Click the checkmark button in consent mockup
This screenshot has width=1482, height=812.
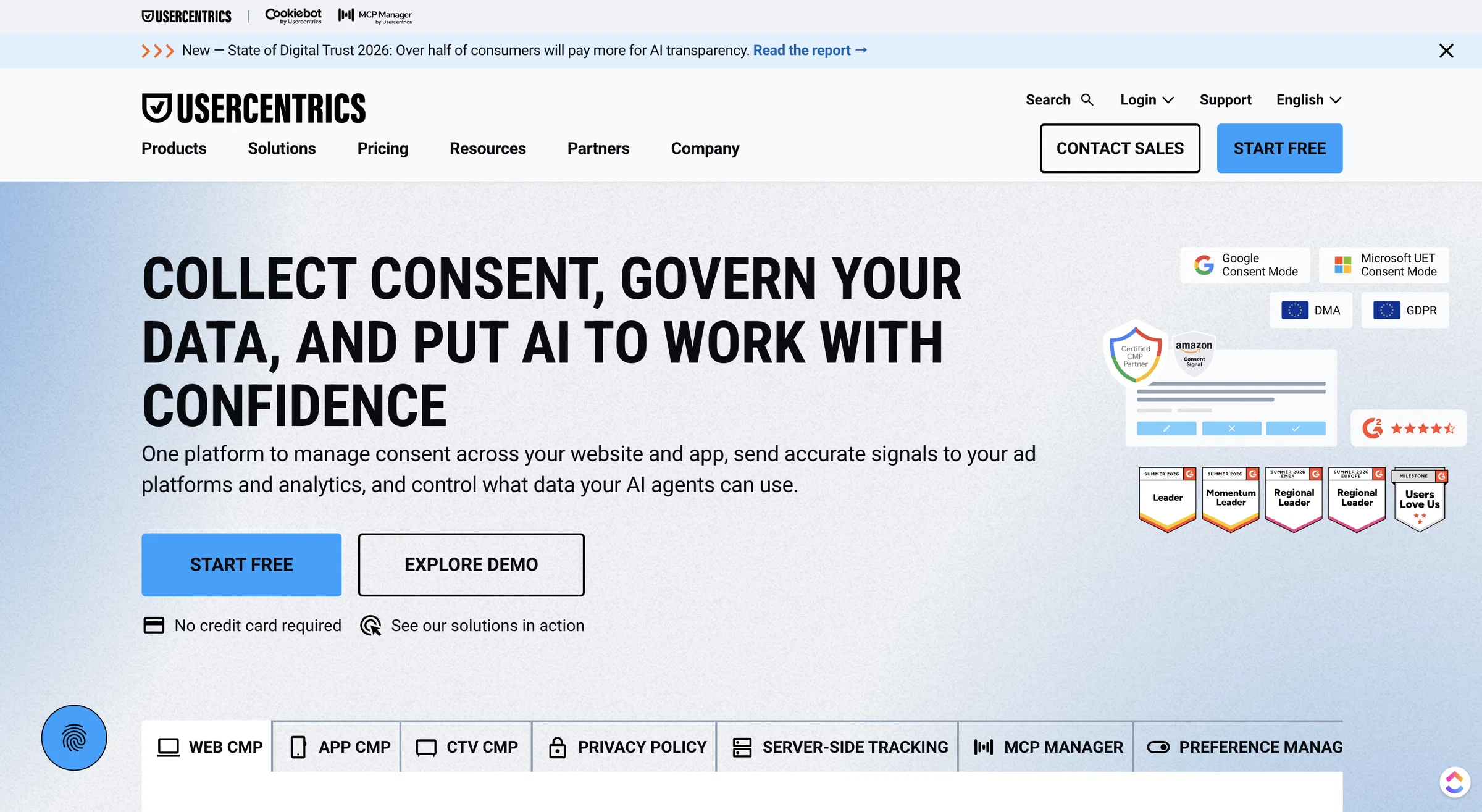[x=1296, y=429]
